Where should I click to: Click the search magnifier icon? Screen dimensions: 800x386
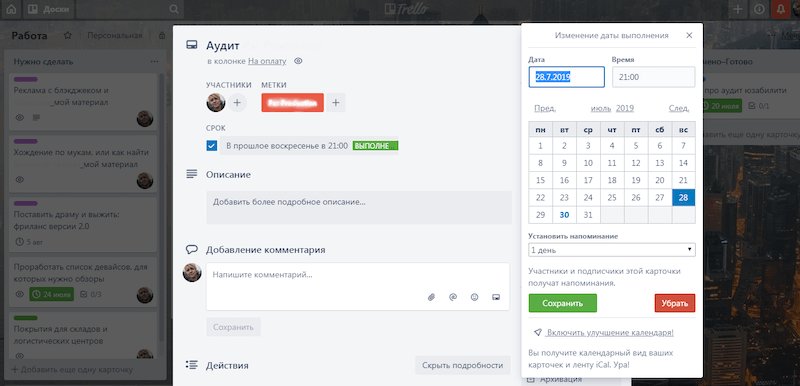click(x=174, y=9)
